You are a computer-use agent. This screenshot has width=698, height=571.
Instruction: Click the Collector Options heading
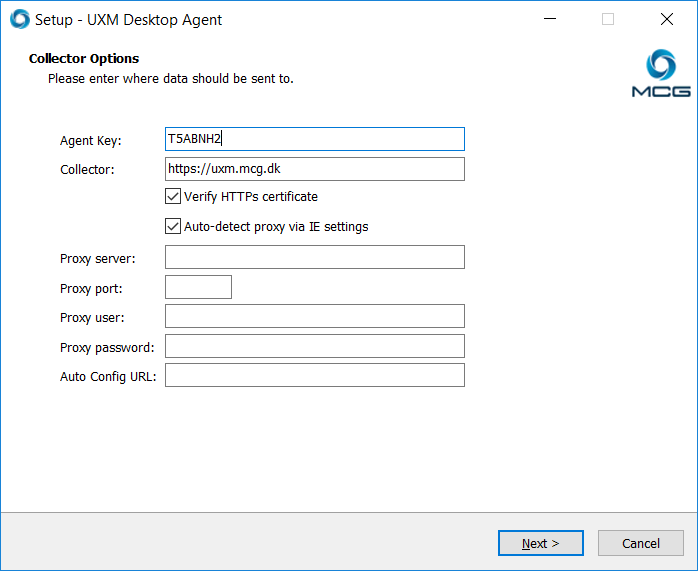84,59
